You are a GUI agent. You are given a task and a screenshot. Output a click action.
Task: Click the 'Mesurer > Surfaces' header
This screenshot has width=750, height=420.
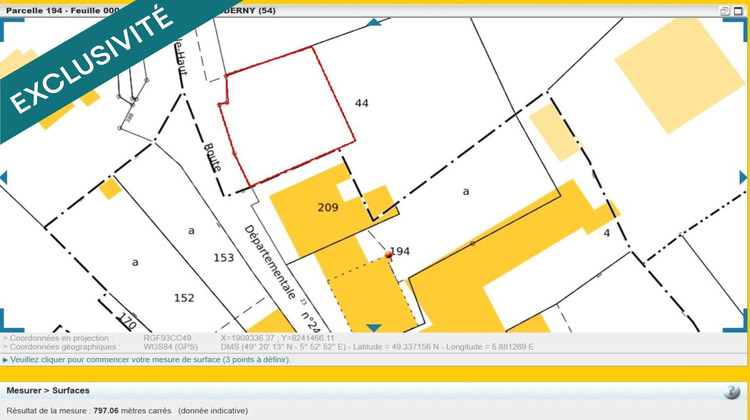click(x=48, y=390)
